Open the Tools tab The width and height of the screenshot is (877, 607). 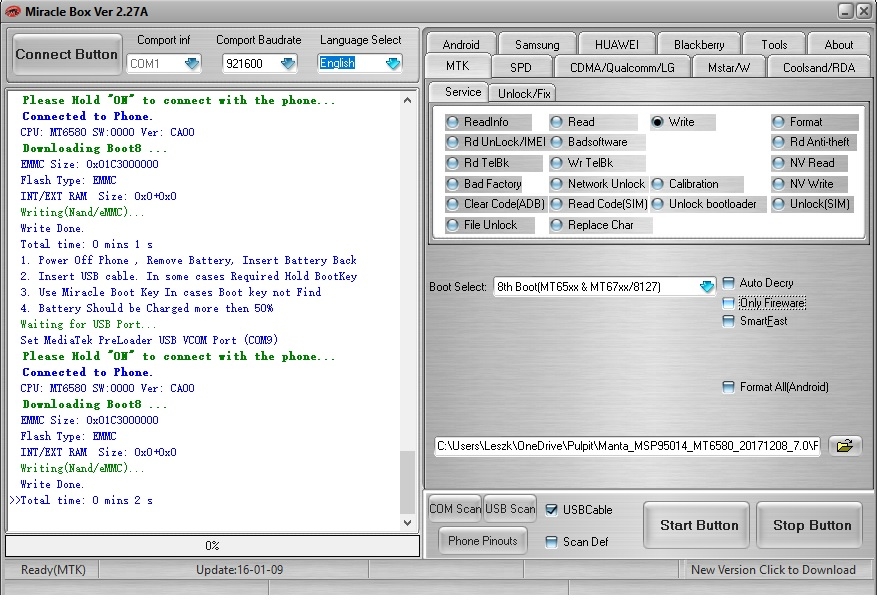click(774, 44)
